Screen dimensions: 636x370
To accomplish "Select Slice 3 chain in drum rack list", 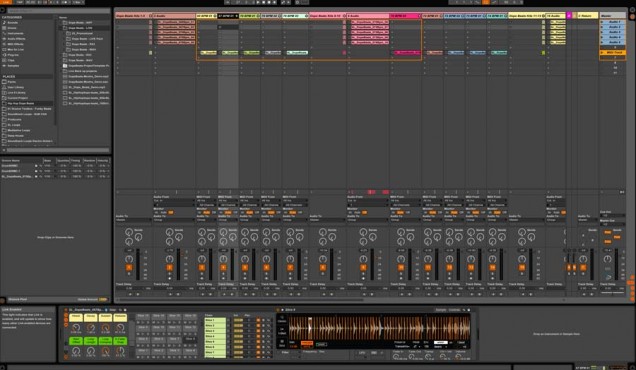I will (x=215, y=331).
